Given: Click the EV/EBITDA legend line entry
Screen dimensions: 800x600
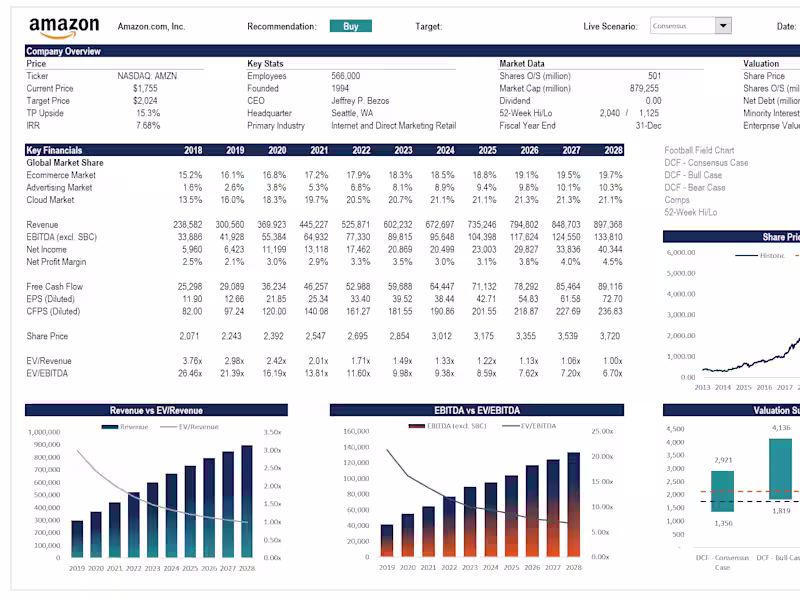Looking at the screenshot, I should click(x=529, y=426).
